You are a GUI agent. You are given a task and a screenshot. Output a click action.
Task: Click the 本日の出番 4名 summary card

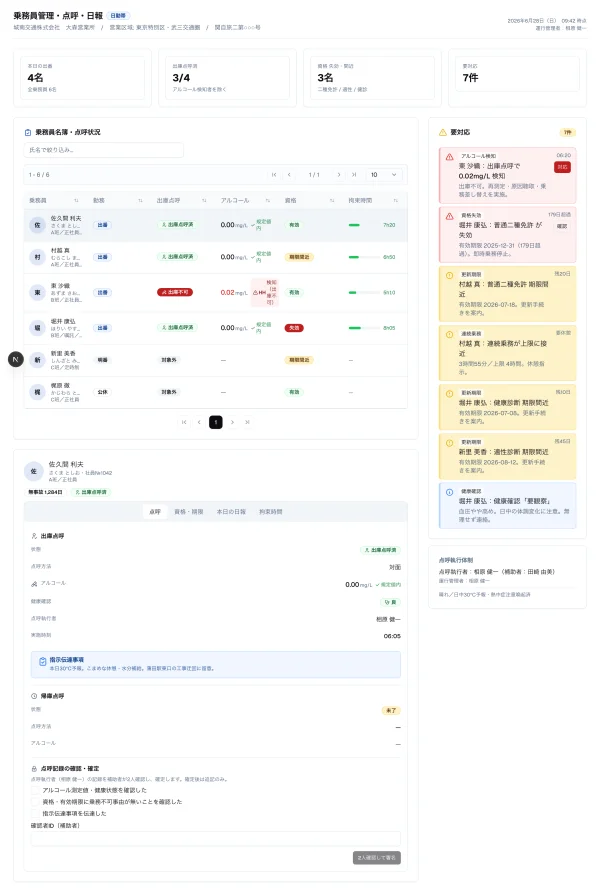click(x=82, y=78)
